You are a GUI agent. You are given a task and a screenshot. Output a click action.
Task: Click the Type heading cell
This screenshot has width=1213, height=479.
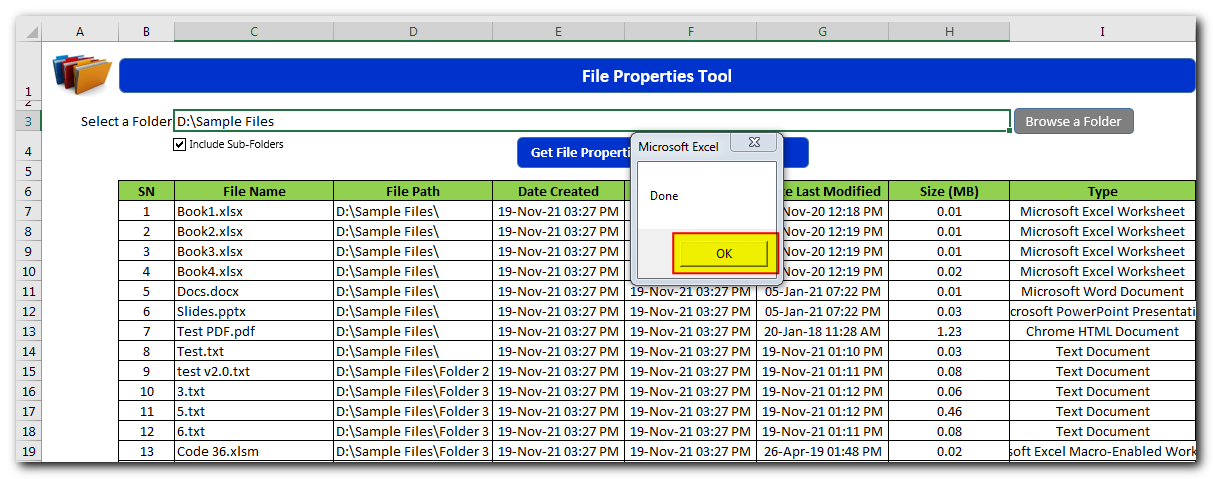pos(1102,191)
